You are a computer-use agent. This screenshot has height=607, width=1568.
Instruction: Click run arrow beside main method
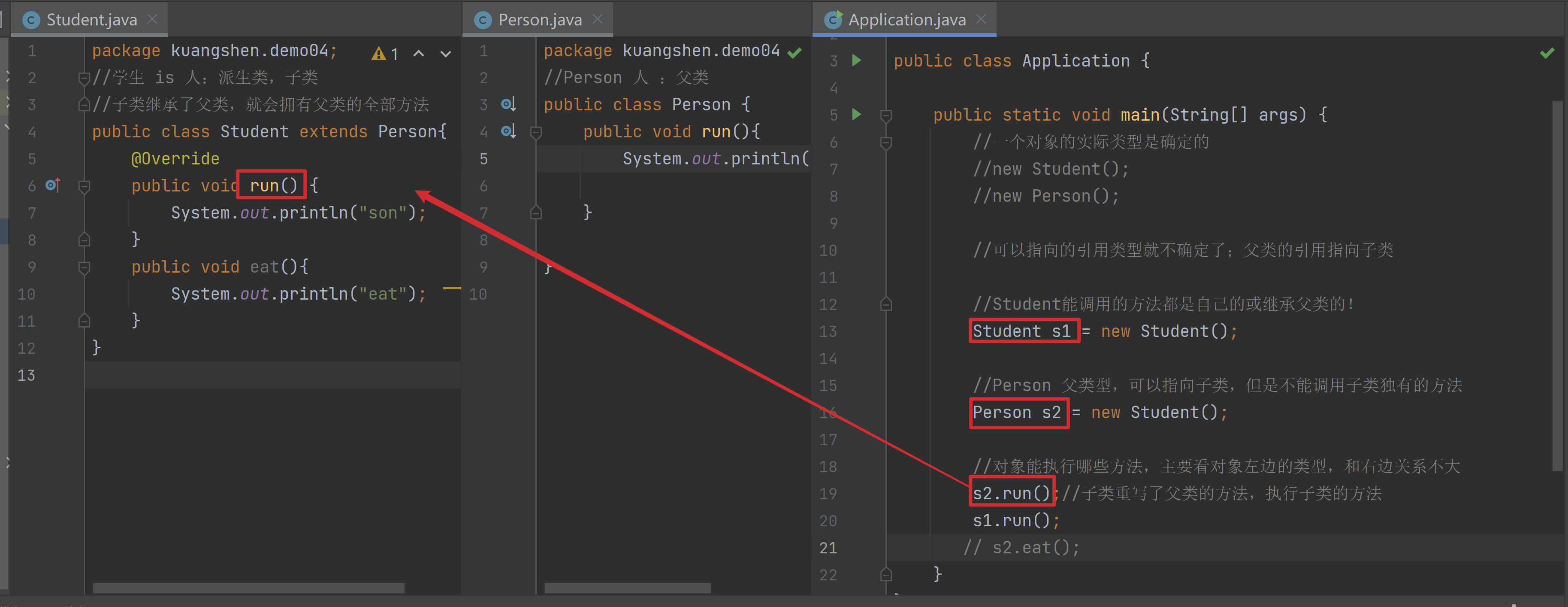click(x=856, y=115)
